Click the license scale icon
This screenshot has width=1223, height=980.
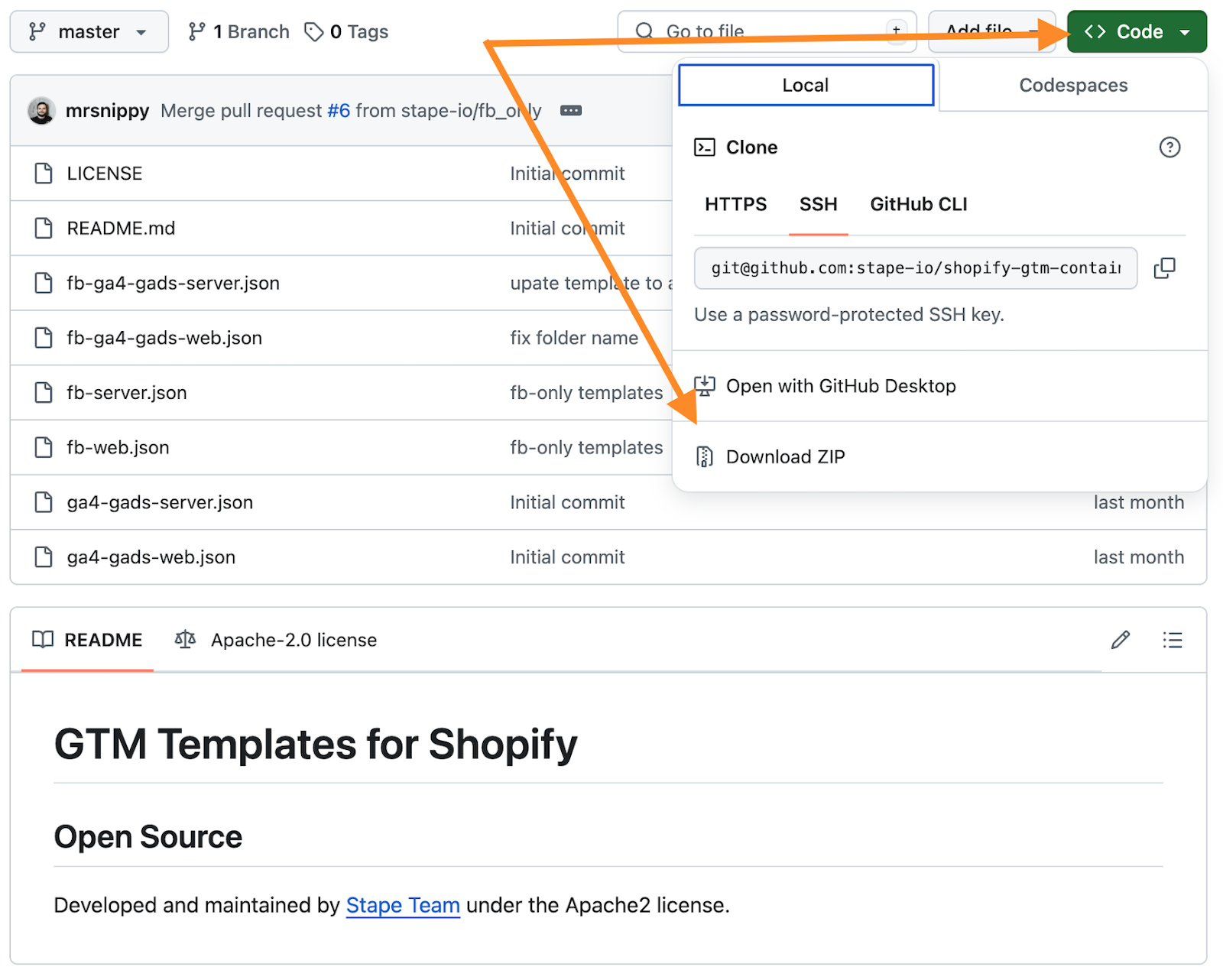tap(185, 640)
